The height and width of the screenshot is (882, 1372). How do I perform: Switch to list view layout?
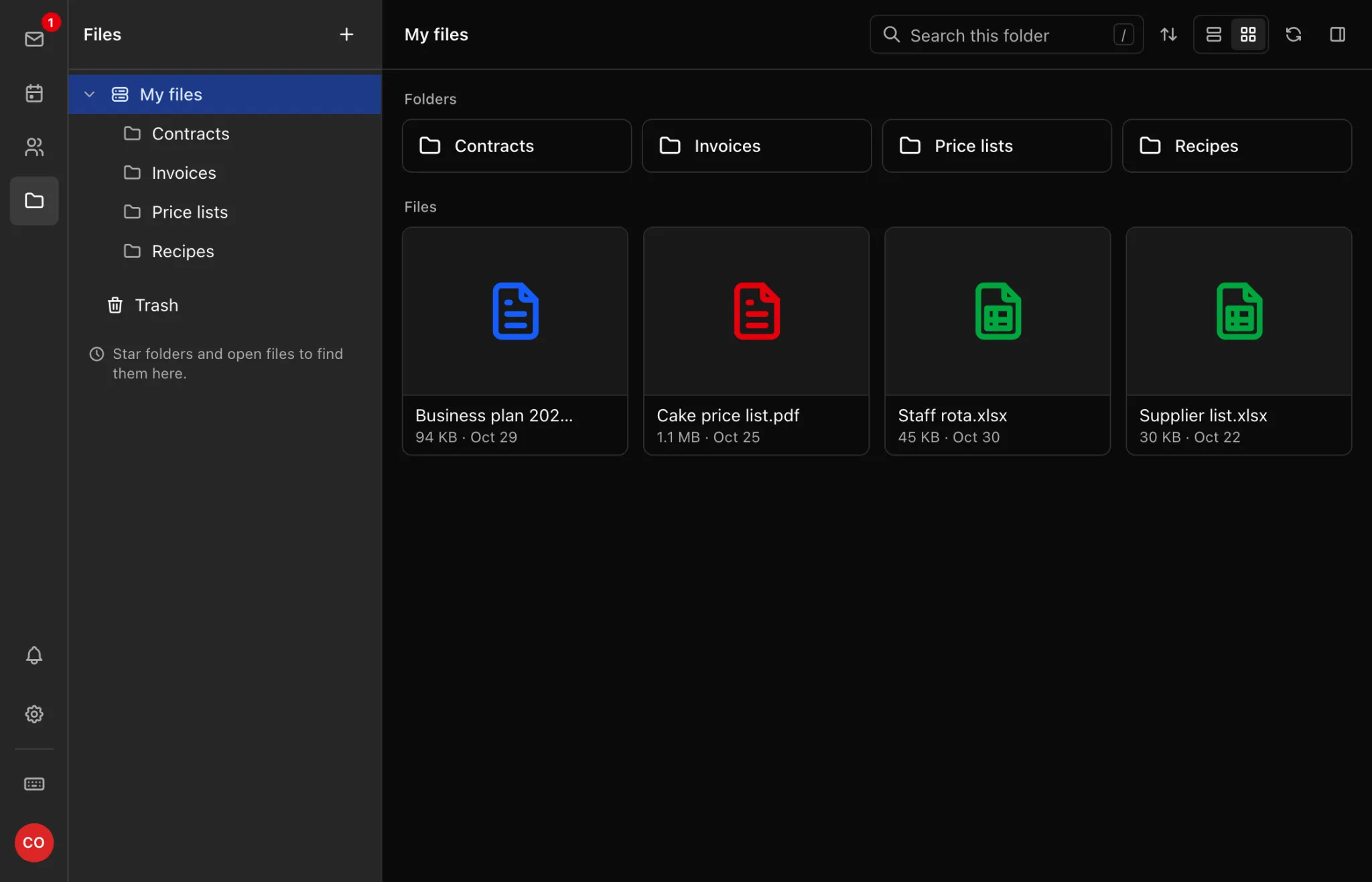coord(1213,34)
